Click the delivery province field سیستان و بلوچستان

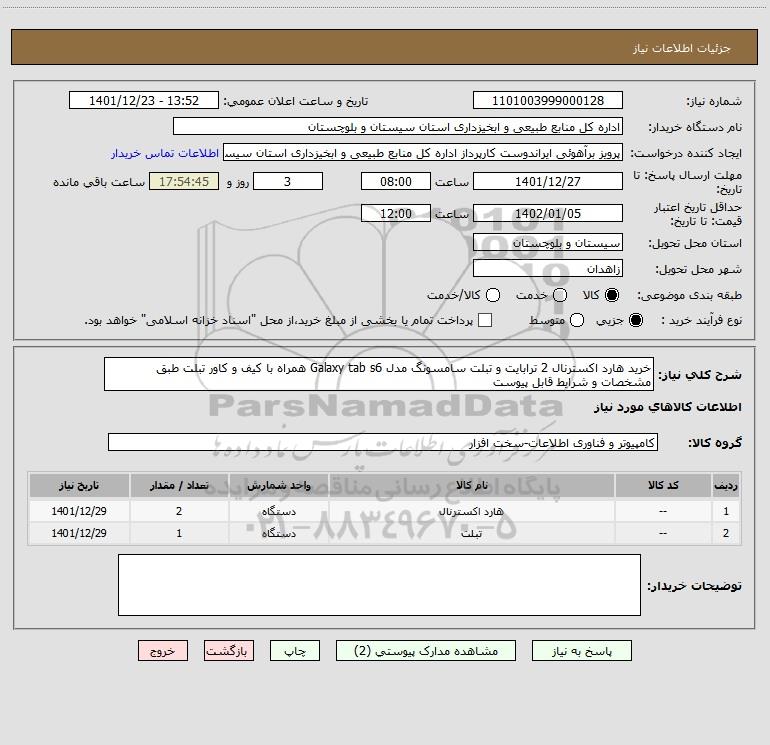point(548,243)
